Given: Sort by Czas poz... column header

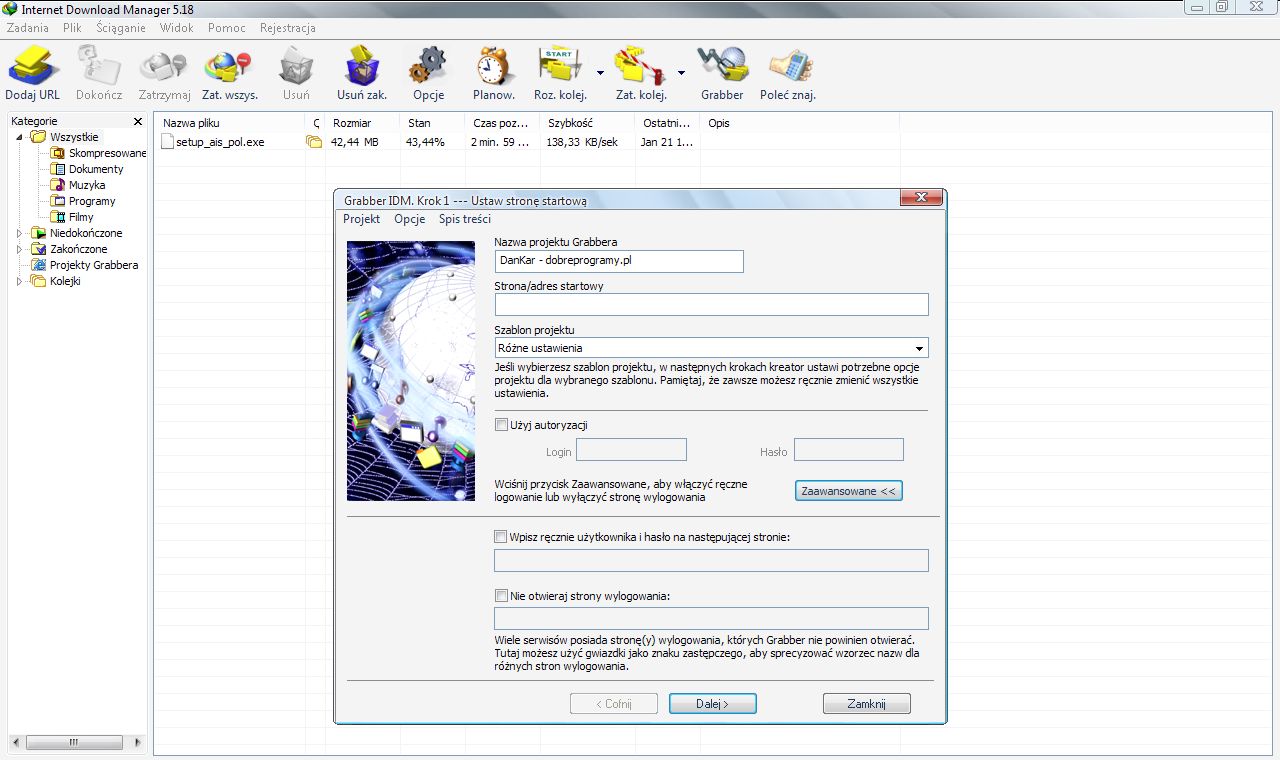Looking at the screenshot, I should pyautogui.click(x=502, y=123).
